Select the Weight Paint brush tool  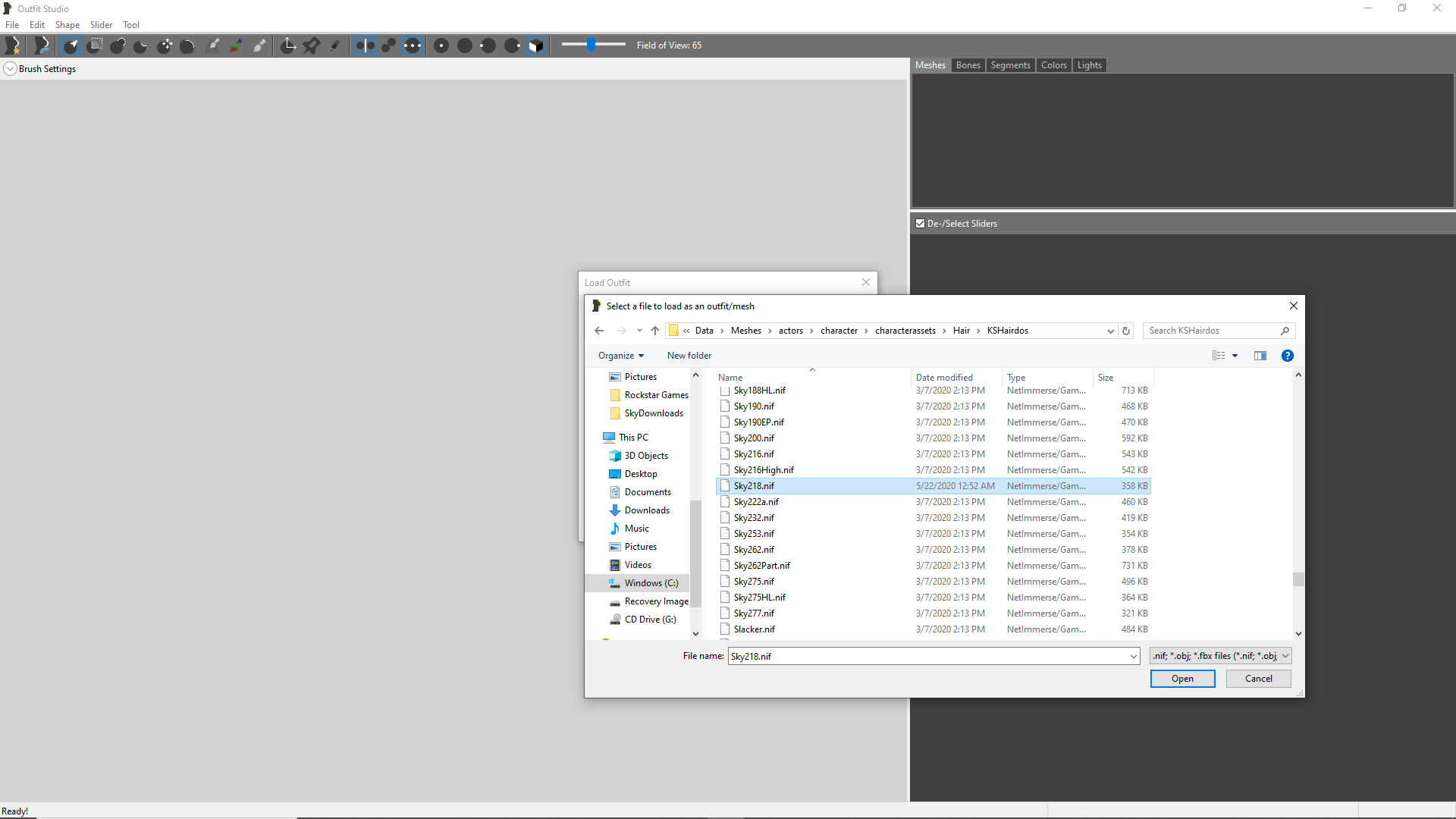pyautogui.click(x=214, y=45)
